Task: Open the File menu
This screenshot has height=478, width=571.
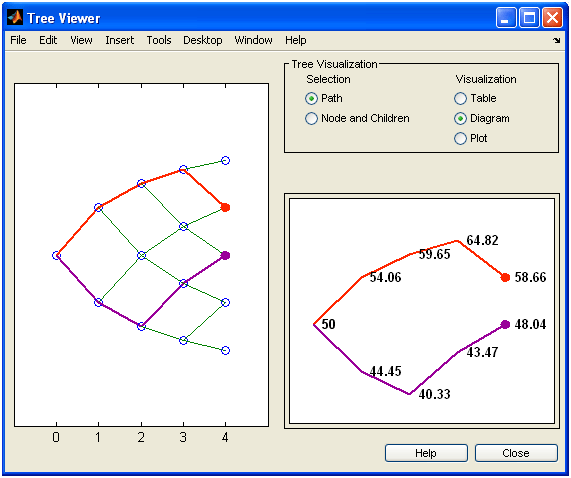Action: 18,40
